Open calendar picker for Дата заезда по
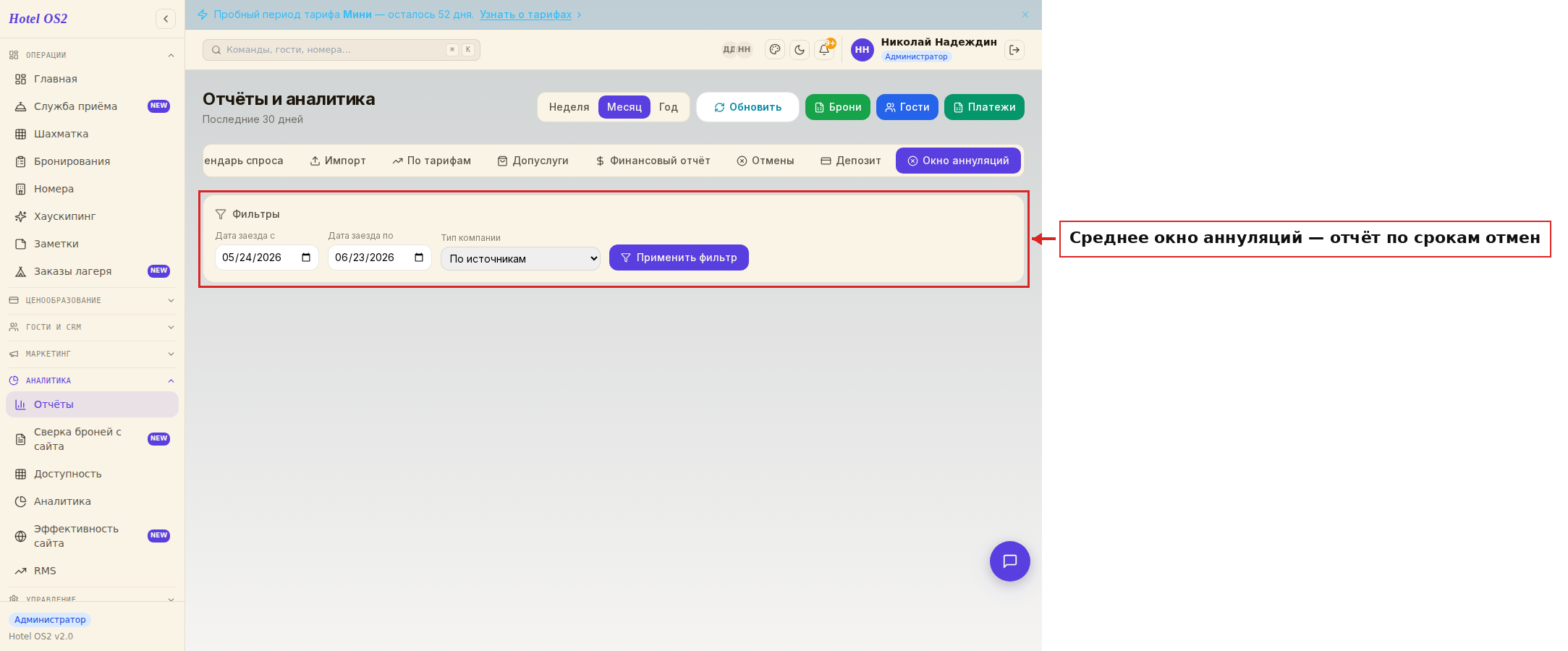1568x651 pixels. (419, 258)
